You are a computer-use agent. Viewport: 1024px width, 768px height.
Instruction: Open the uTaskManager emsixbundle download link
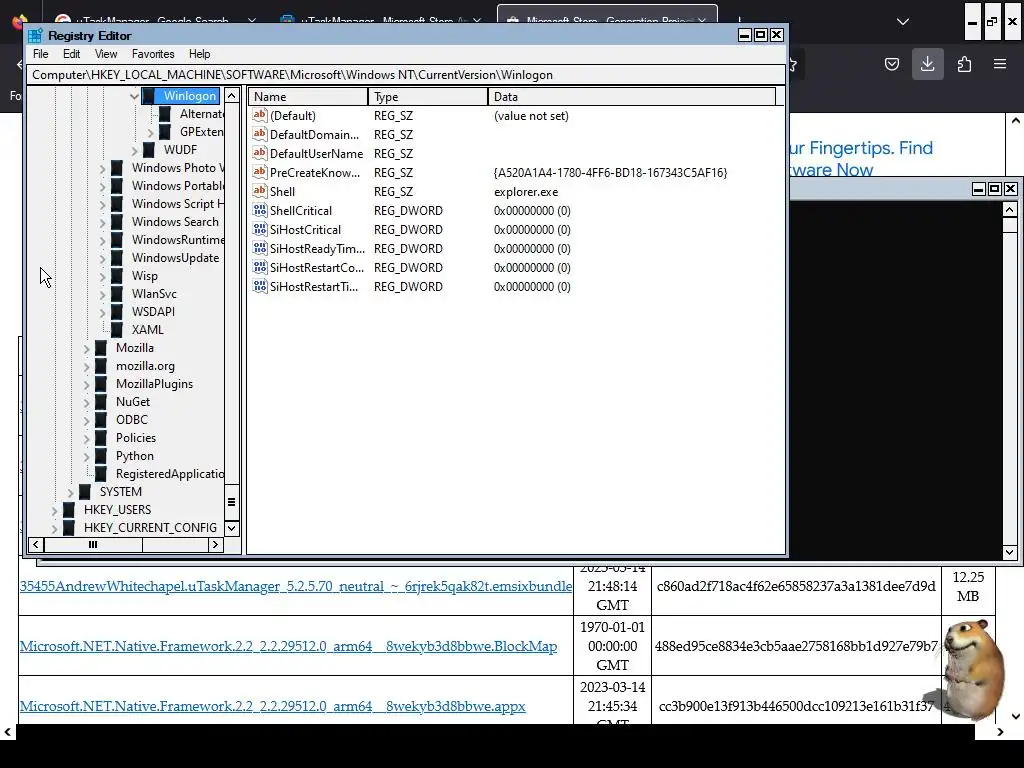click(x=296, y=586)
